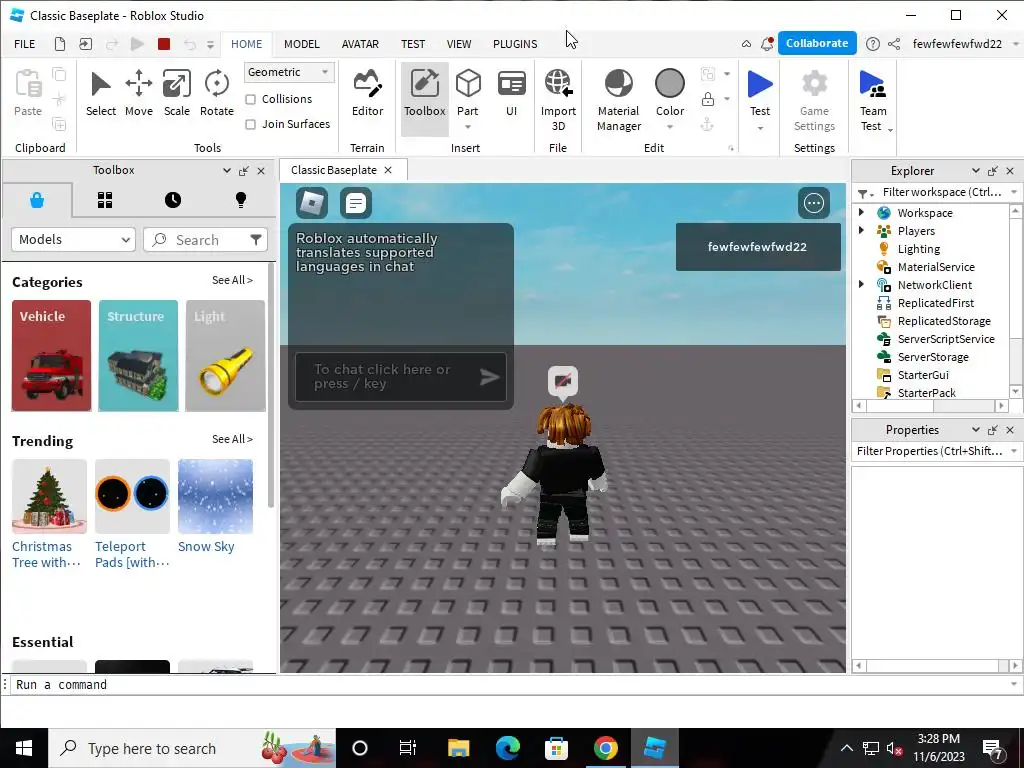Screen dimensions: 1024x768
Task: Select the Structure category thumbnail
Action: coord(138,356)
